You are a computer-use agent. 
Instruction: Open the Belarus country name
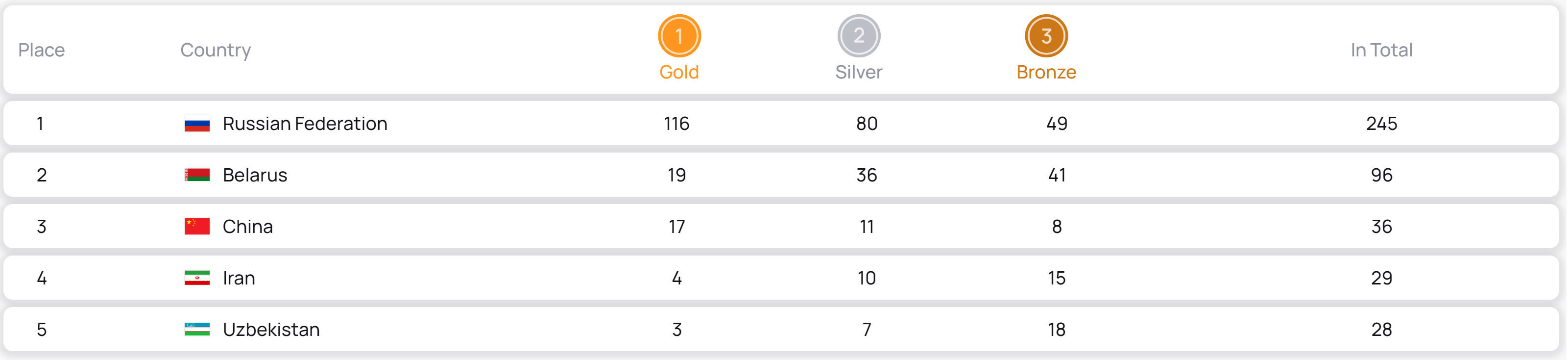(255, 176)
